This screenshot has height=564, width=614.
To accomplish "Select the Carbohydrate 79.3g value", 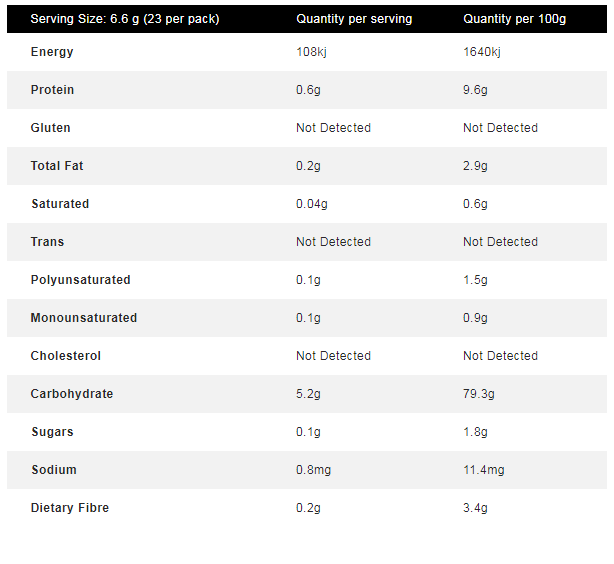I will 479,394.
